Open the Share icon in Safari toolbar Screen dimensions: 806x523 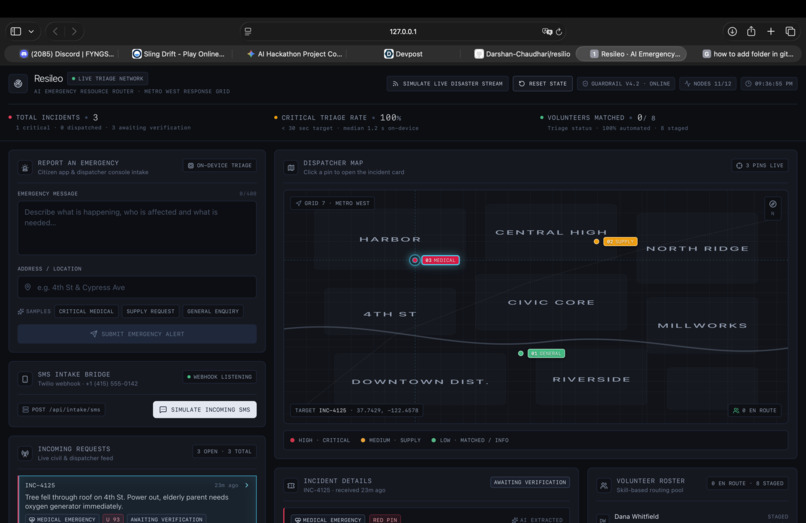click(x=751, y=31)
